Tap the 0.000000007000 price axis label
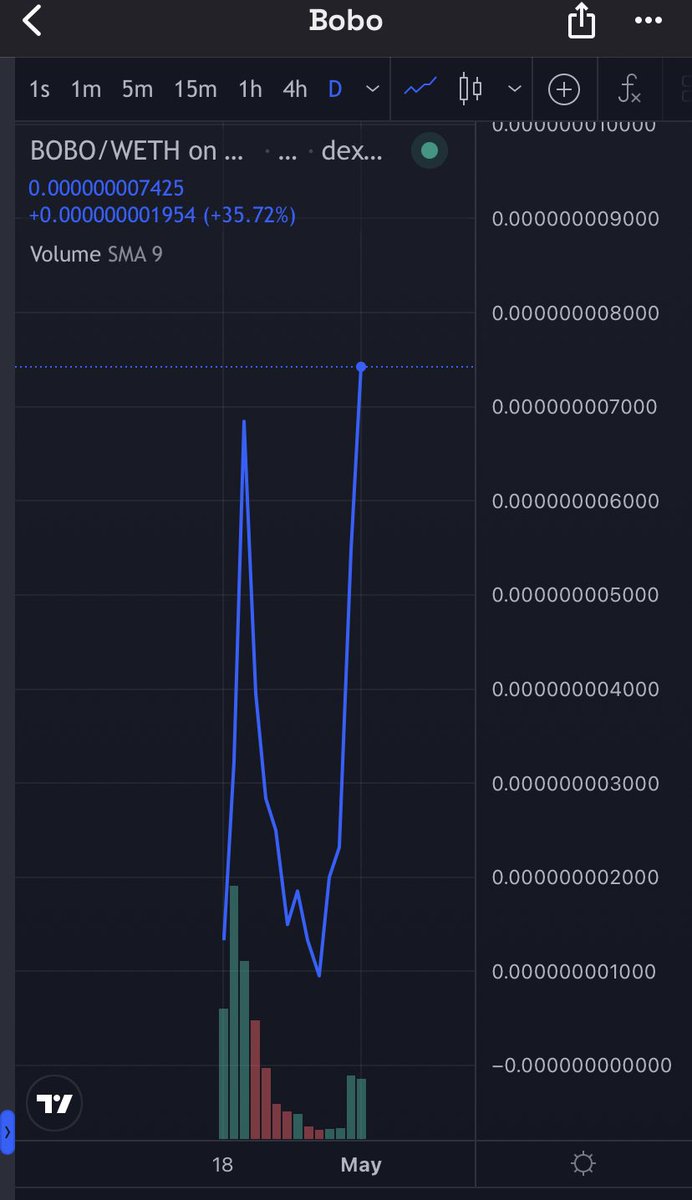692x1200 pixels. coord(575,406)
